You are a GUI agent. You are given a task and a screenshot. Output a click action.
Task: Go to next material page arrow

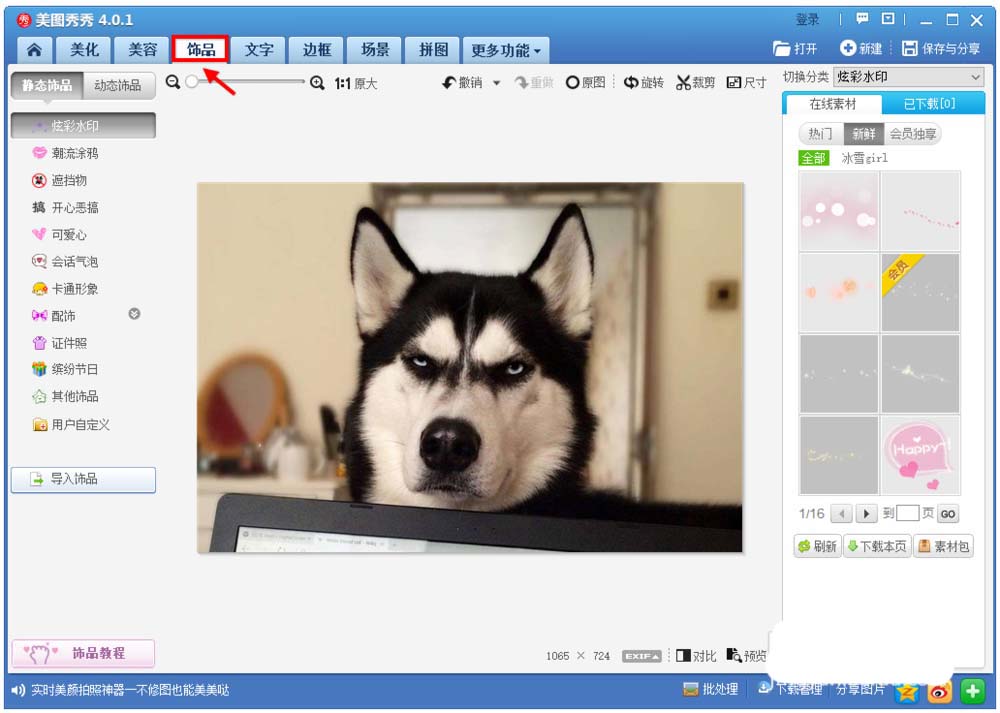(x=866, y=514)
